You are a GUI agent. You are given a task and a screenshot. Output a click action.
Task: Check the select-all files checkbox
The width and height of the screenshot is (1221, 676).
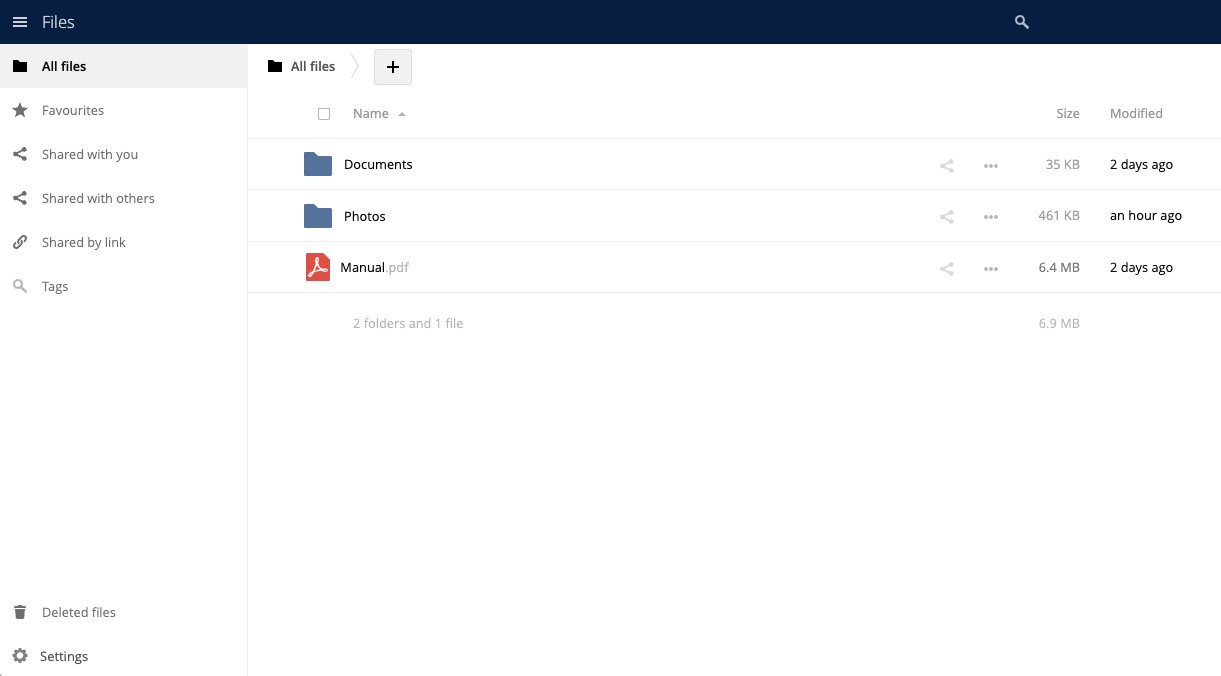click(324, 114)
